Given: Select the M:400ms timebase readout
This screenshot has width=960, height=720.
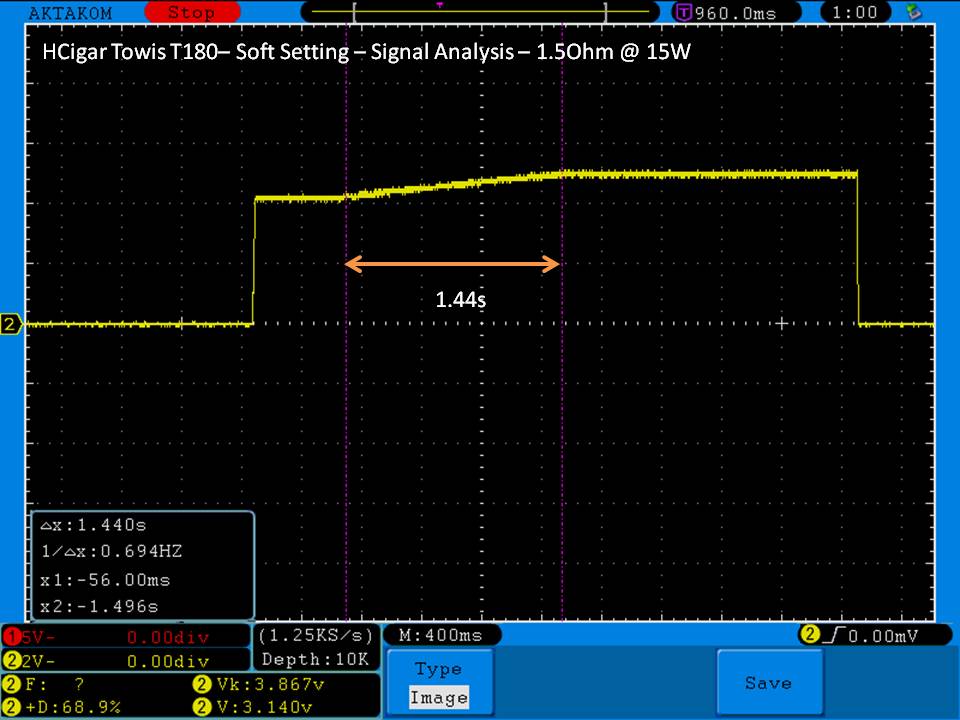Looking at the screenshot, I should (x=441, y=636).
